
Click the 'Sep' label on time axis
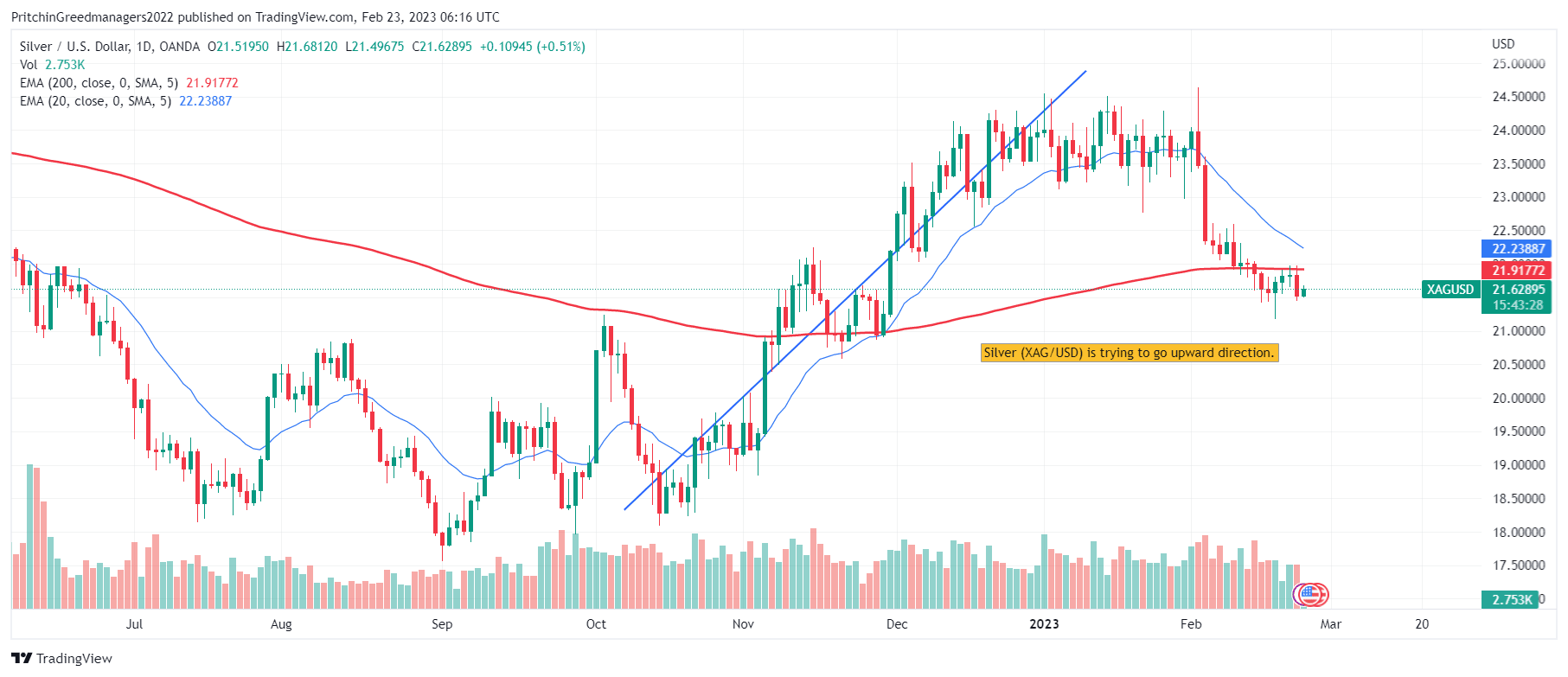pyautogui.click(x=442, y=624)
